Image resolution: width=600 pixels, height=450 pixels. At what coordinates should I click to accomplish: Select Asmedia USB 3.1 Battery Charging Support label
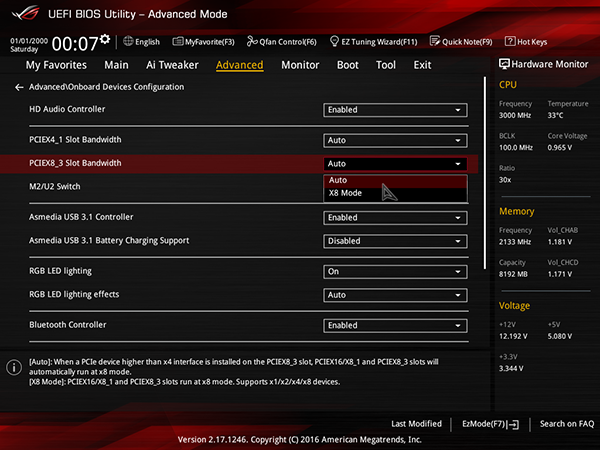click(109, 241)
